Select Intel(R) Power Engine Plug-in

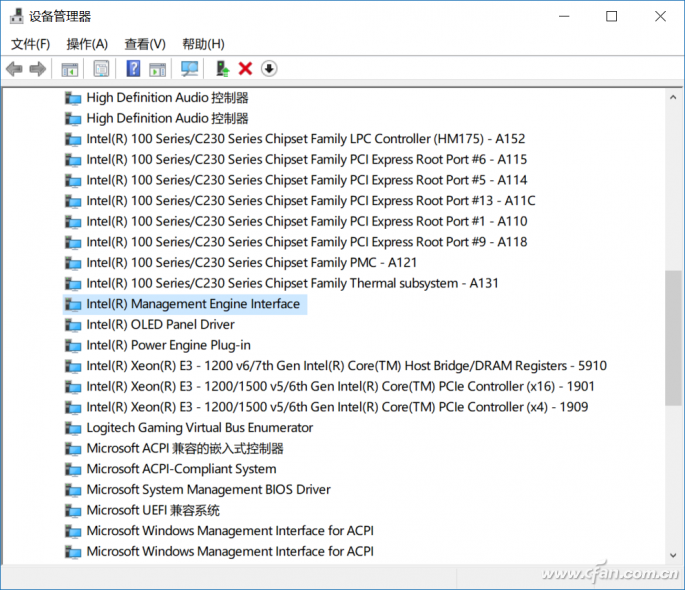pyautogui.click(x=169, y=345)
